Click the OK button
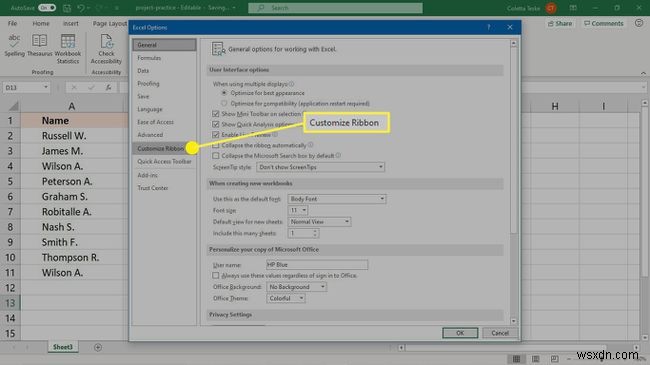The width and height of the screenshot is (650, 365). click(x=460, y=333)
